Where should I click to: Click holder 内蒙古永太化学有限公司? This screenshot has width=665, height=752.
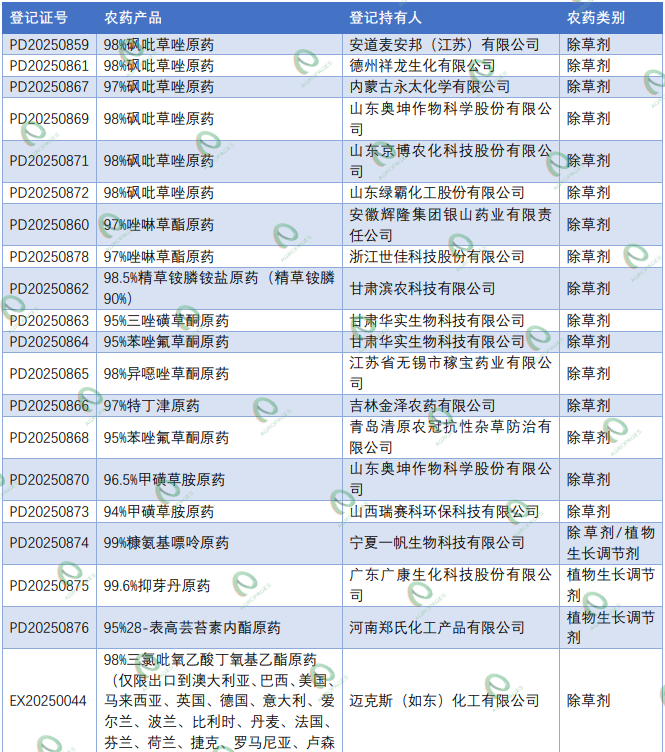[x=430, y=87]
